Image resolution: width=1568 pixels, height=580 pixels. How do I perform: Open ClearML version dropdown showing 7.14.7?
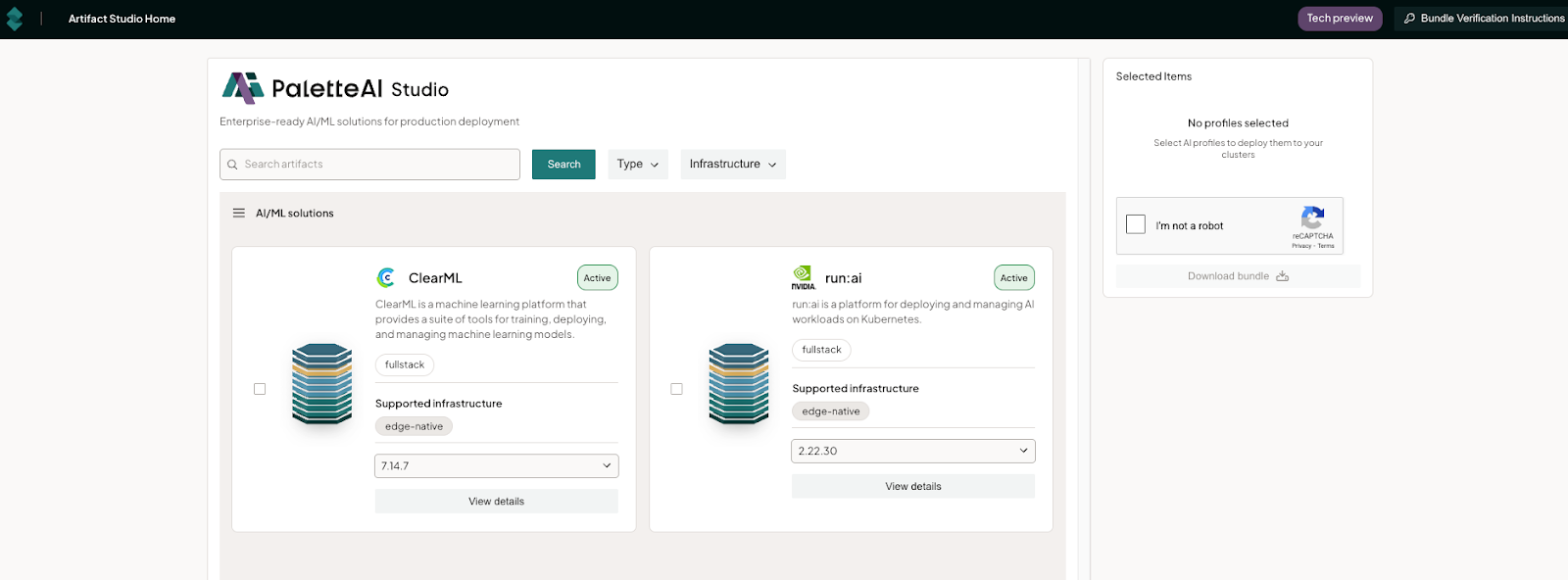(497, 466)
